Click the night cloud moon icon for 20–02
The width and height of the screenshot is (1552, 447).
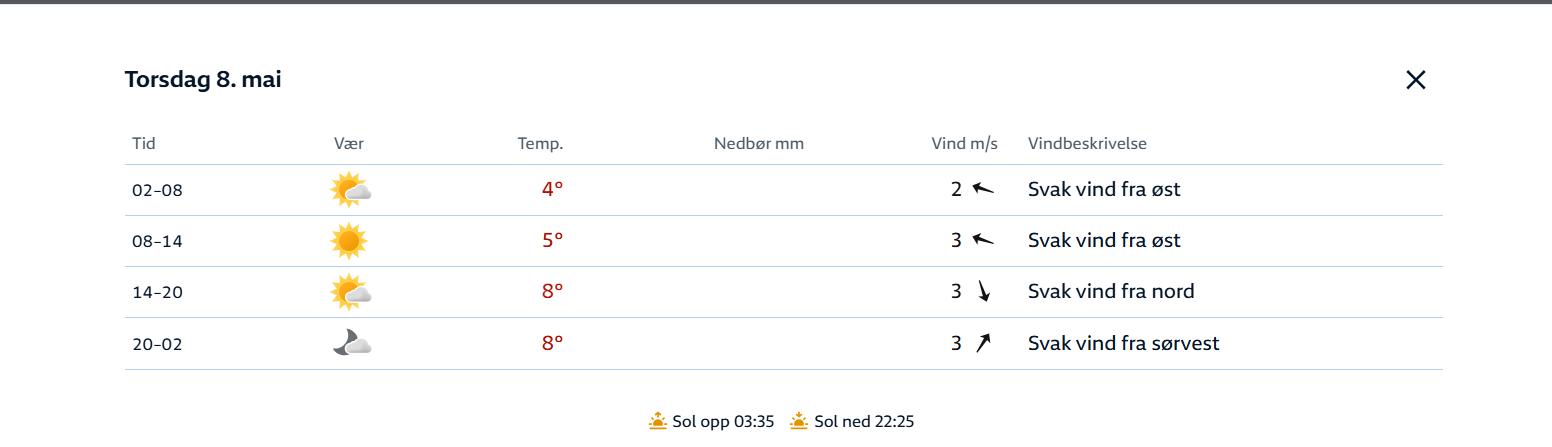point(352,344)
